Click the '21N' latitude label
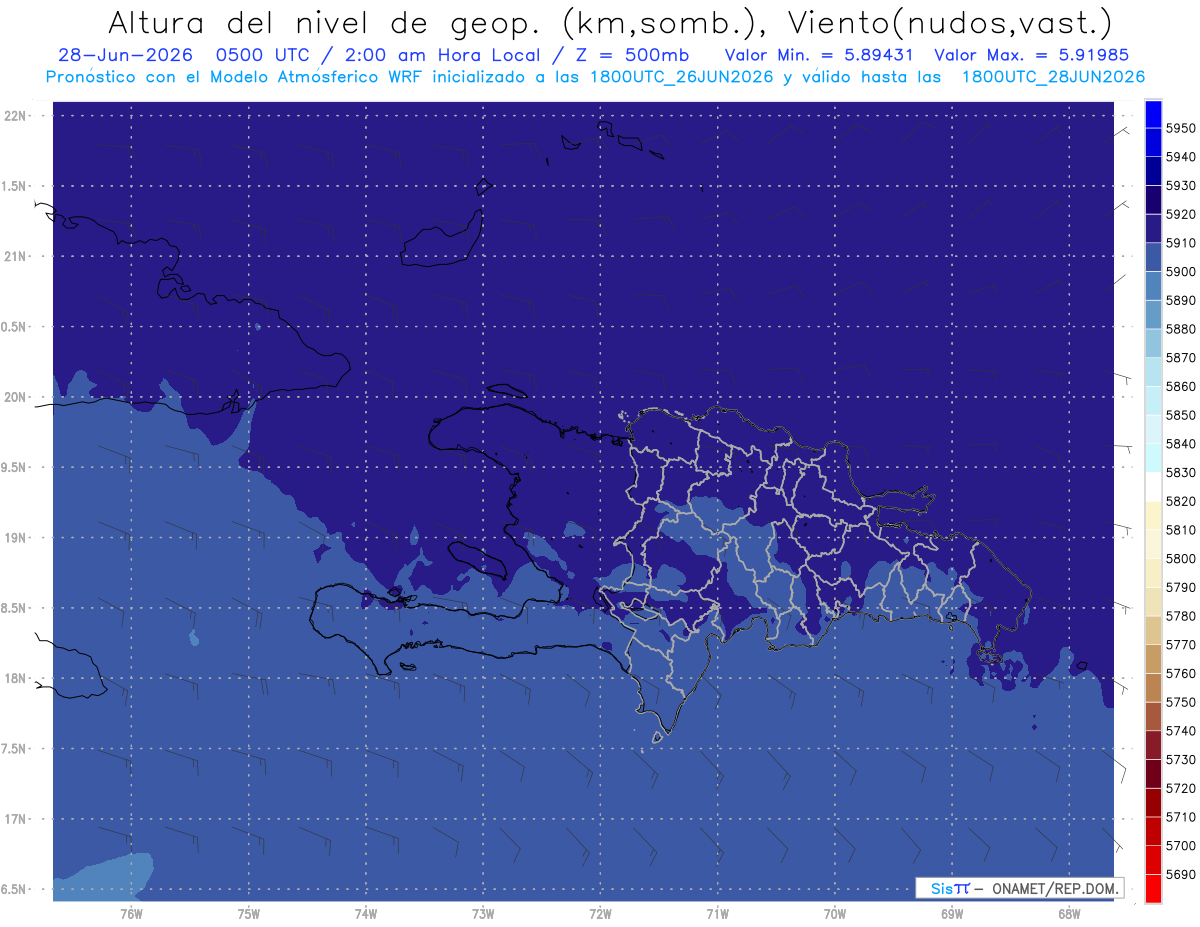Image resolution: width=1200 pixels, height=927 pixels. (17, 256)
